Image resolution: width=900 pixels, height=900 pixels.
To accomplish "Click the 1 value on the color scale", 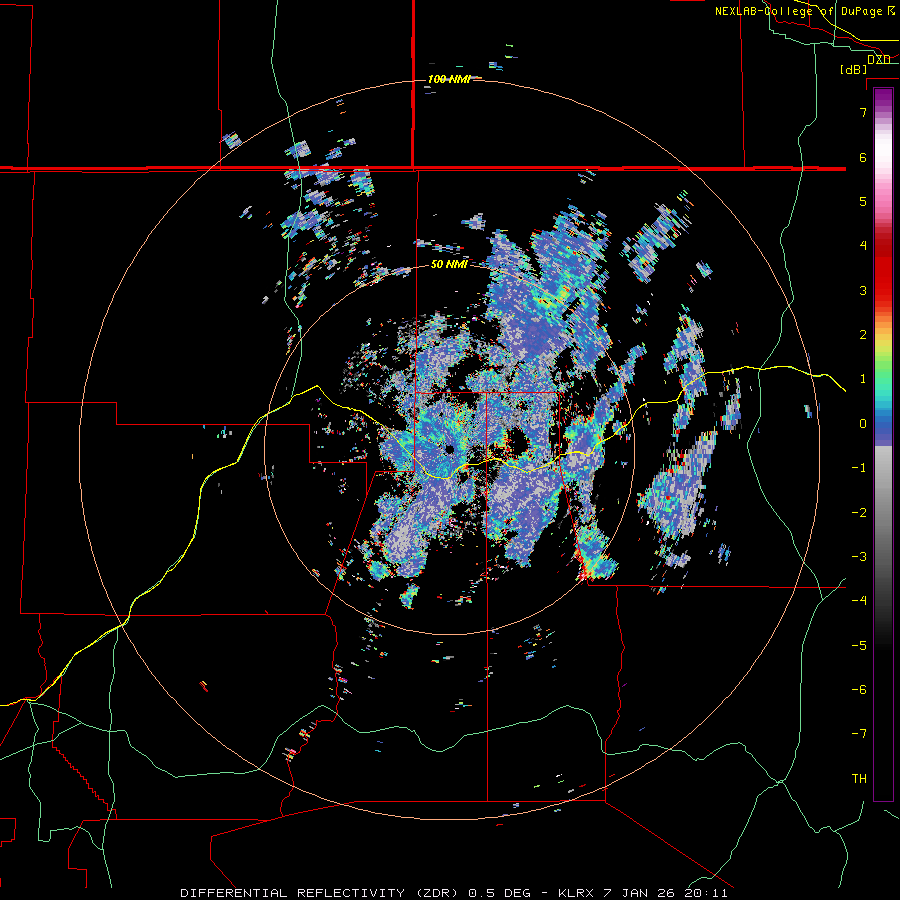I will (x=863, y=379).
